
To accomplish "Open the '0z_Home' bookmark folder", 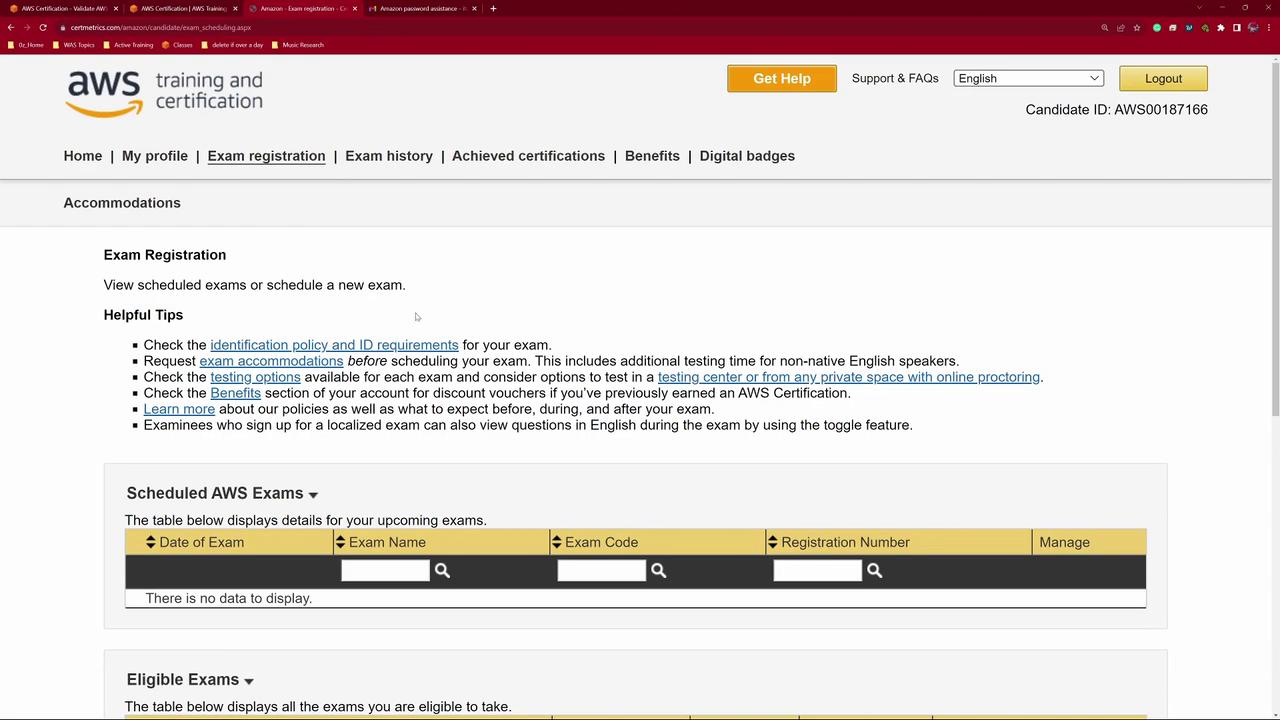I will click(x=26, y=45).
